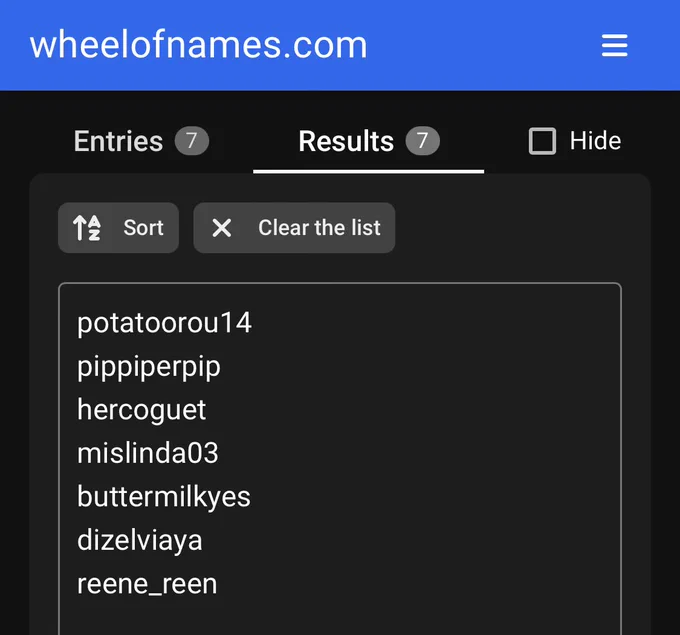Select the Results tab

click(x=369, y=141)
